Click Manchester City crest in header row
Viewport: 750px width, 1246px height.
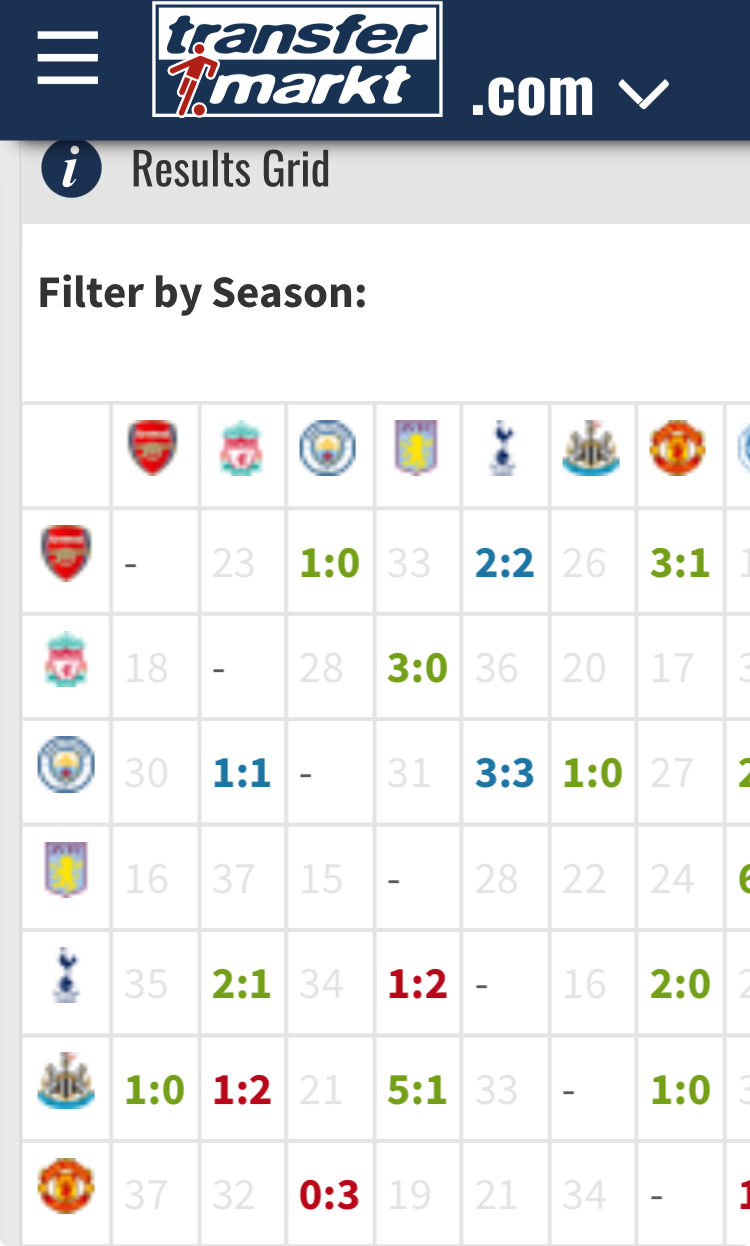coord(328,447)
